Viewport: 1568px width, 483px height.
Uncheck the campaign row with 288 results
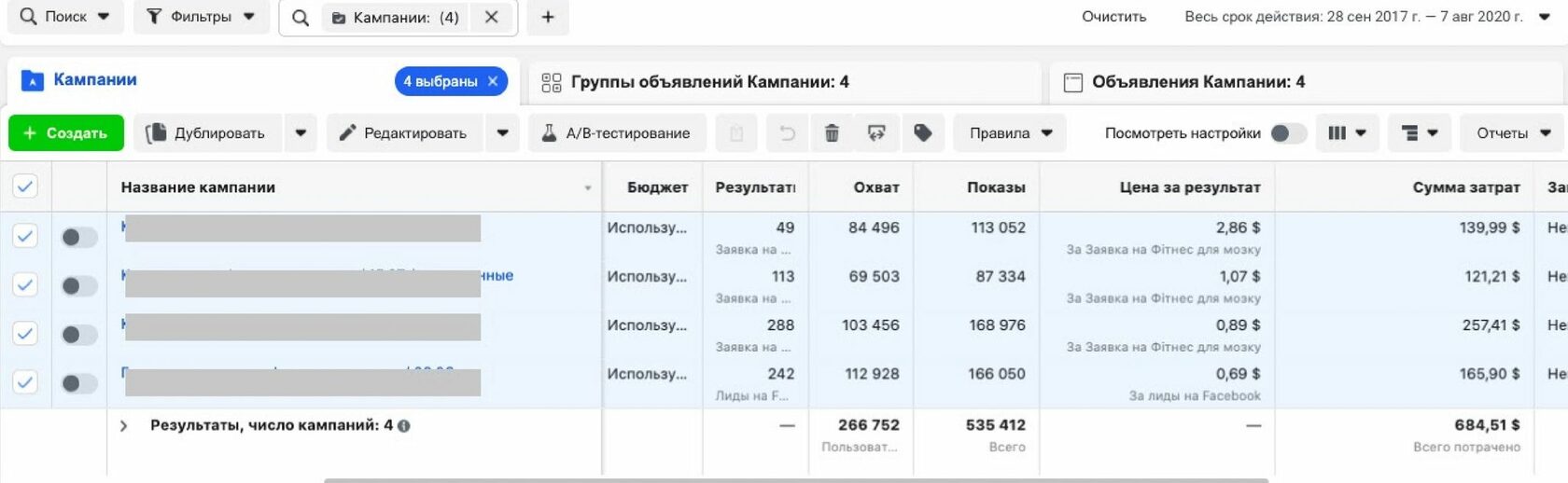pos(25,333)
